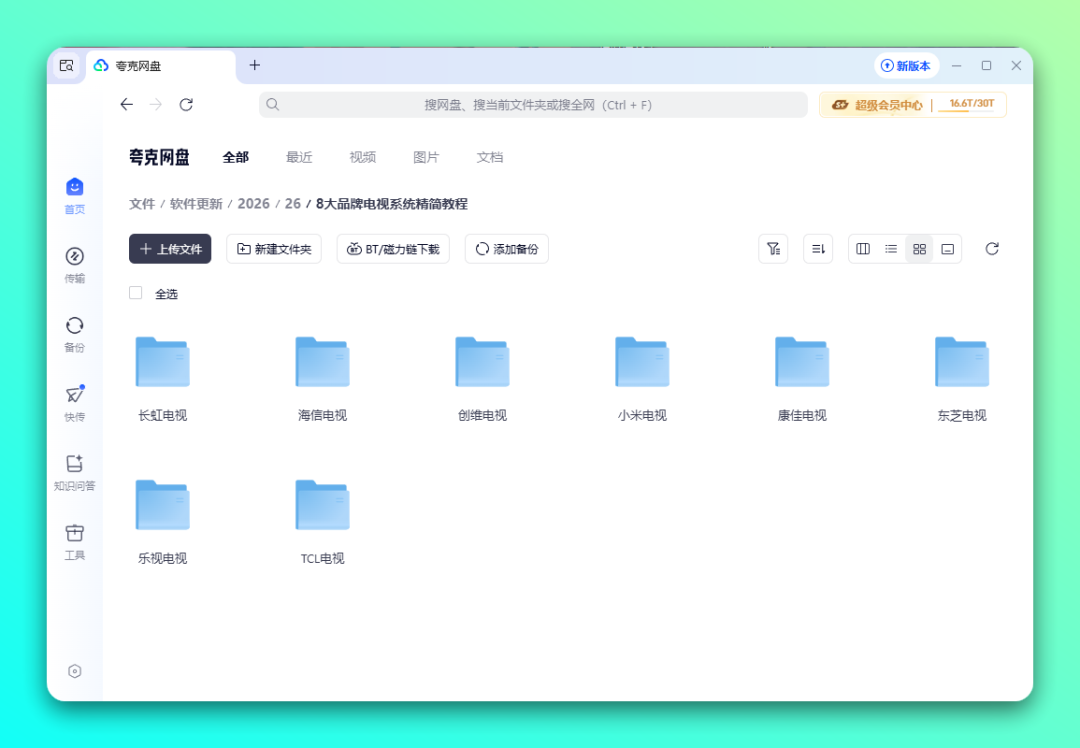Create folder via 新建文件夹 button
Screen dimensions: 1080x748
pyautogui.click(x=273, y=248)
